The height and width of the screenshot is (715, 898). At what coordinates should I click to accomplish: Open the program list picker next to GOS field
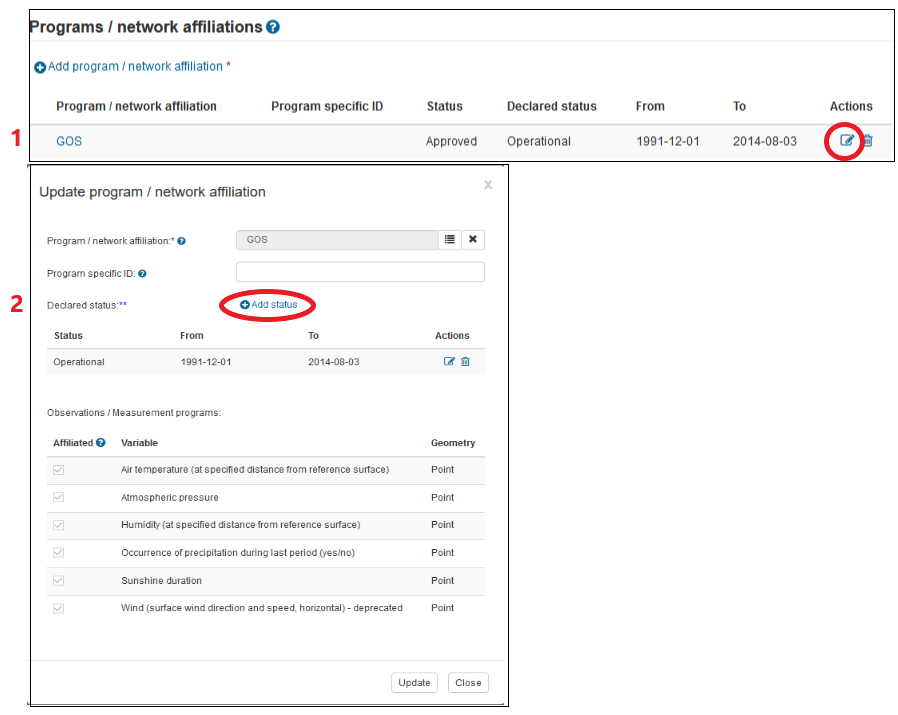pos(450,239)
